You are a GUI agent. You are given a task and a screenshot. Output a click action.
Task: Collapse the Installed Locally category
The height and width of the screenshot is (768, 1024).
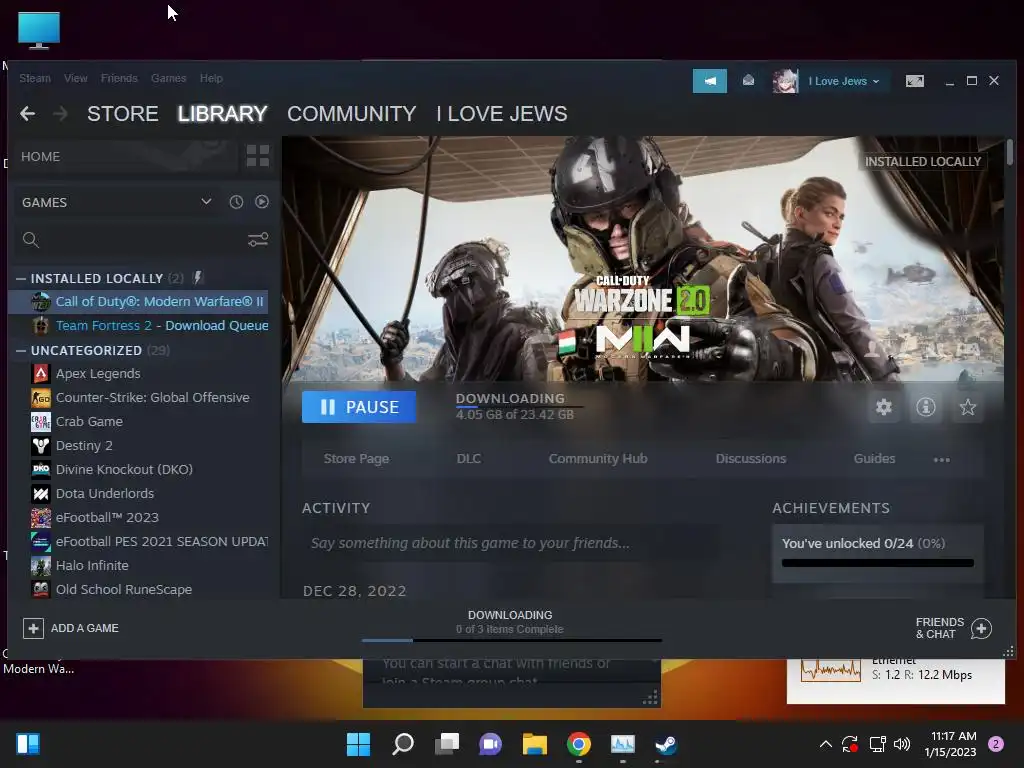[x=21, y=279]
